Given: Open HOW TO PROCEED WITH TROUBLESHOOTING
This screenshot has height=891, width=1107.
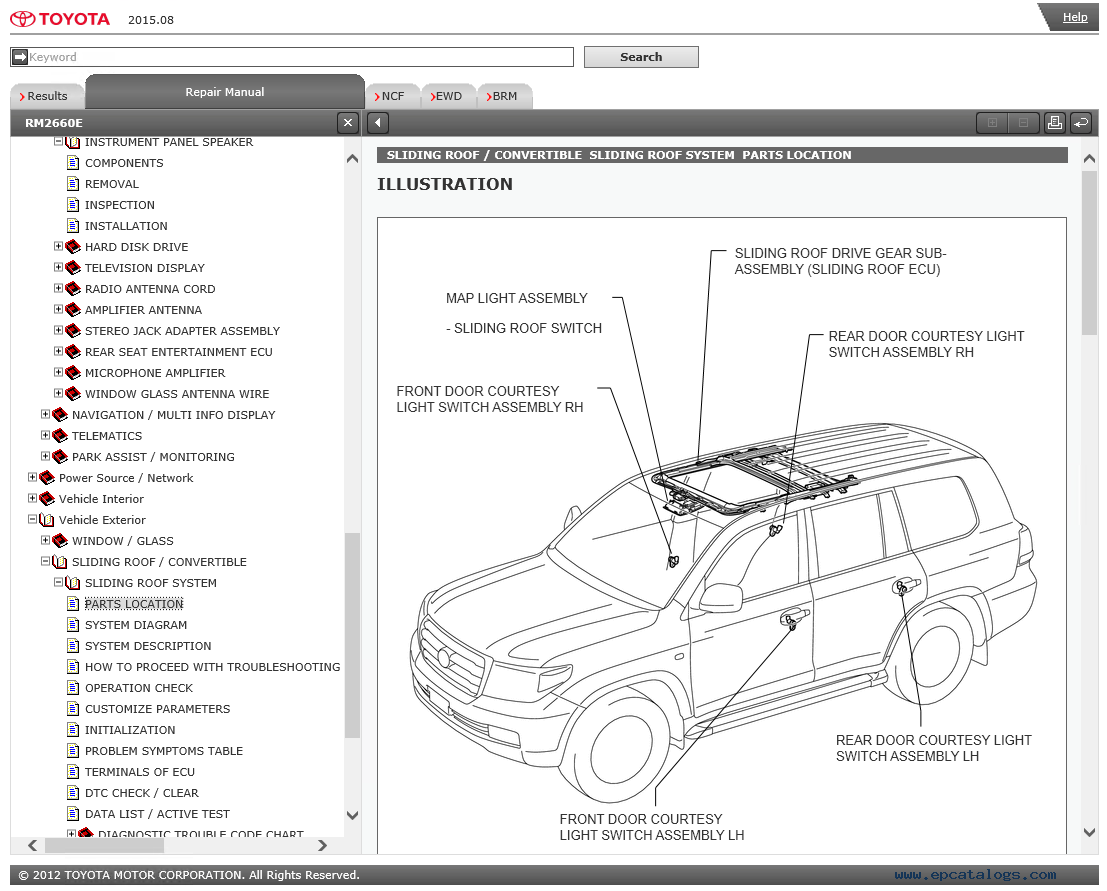Looking at the screenshot, I should 212,667.
